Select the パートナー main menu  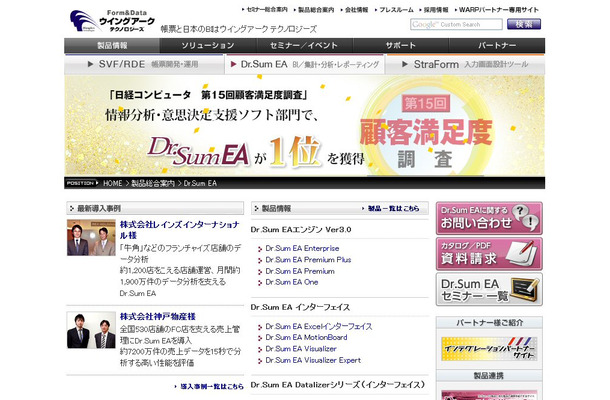[497, 46]
